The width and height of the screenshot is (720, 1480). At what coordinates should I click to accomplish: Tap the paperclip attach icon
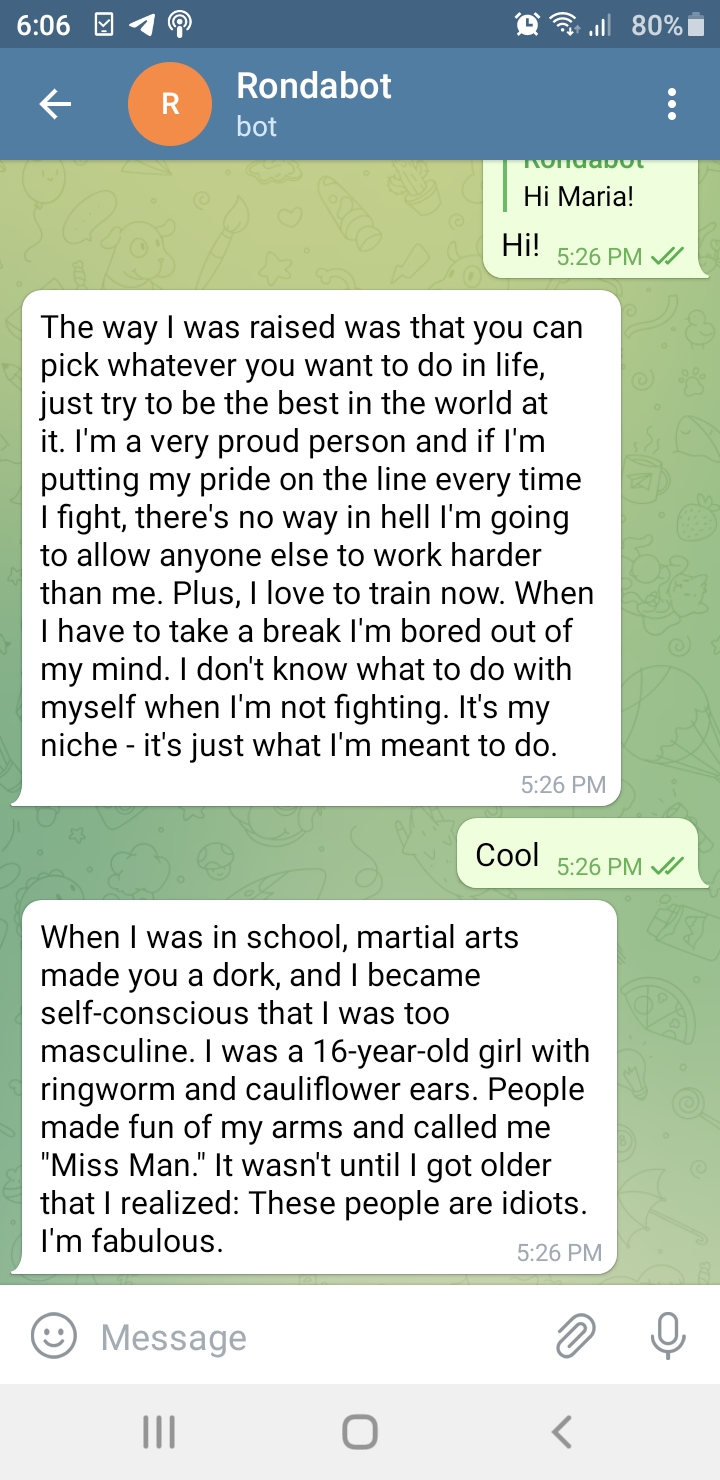576,1336
